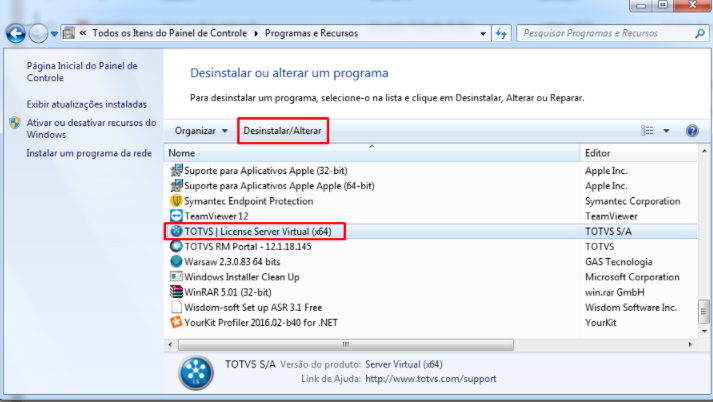Select 'Warsaw 2.3.0.83 64 bits' entry

232,262
